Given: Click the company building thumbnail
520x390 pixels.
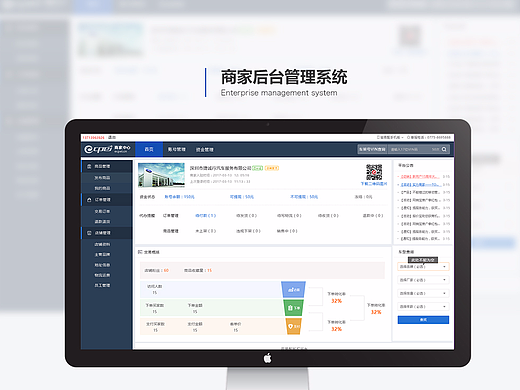Looking at the screenshot, I should coord(161,175).
